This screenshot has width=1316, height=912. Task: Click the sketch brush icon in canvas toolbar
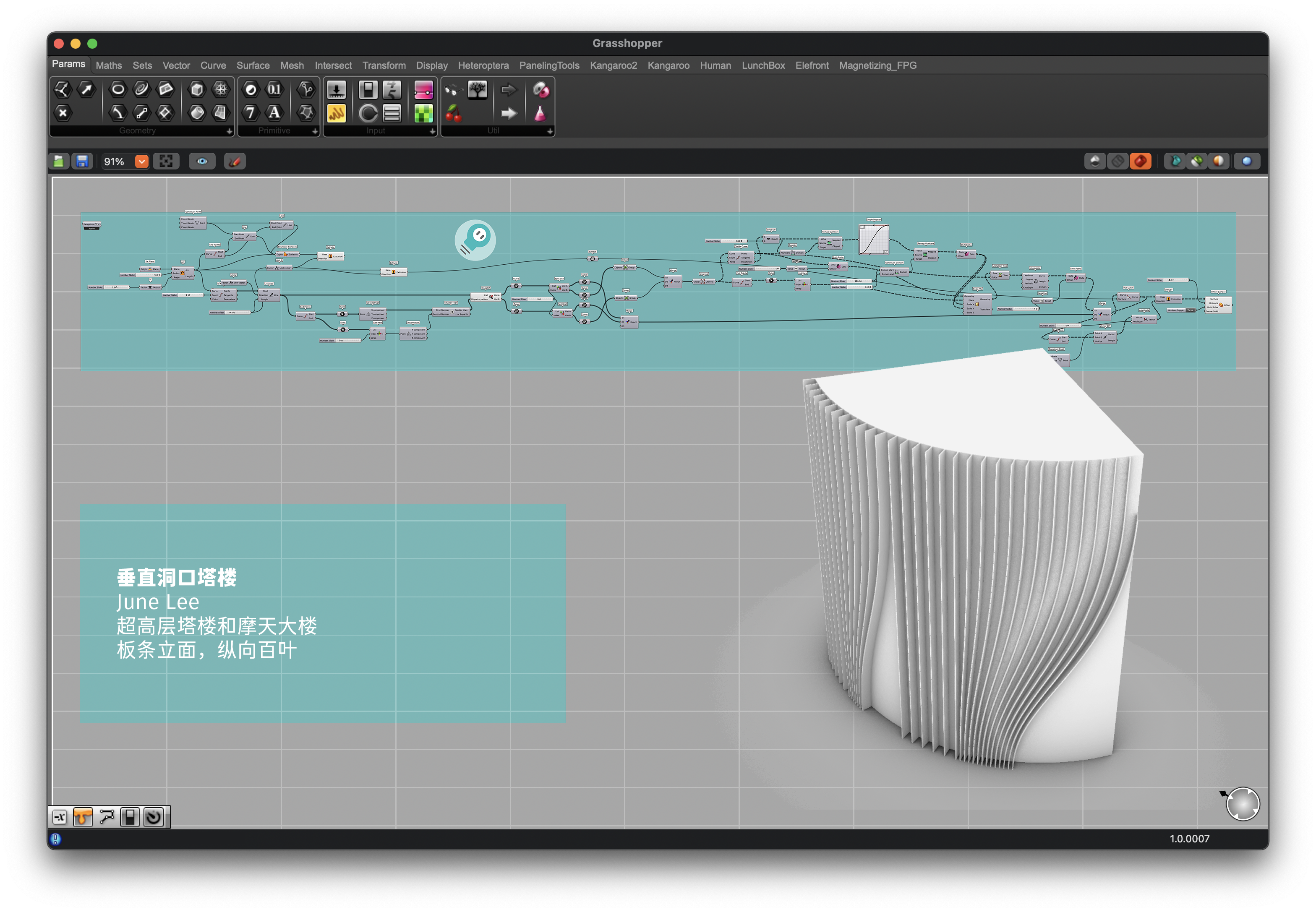click(x=235, y=162)
